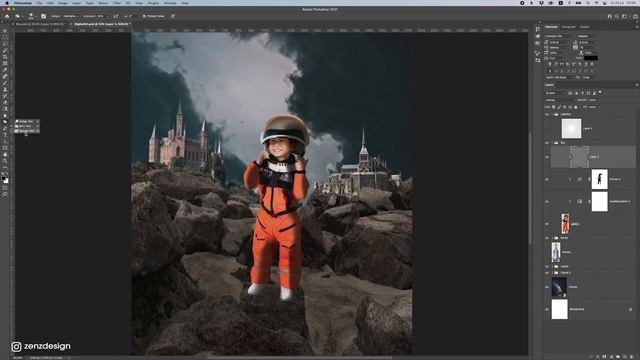The image size is (640, 360).
Task: Choose Dodge Tool from flyout
Action: click(26, 121)
